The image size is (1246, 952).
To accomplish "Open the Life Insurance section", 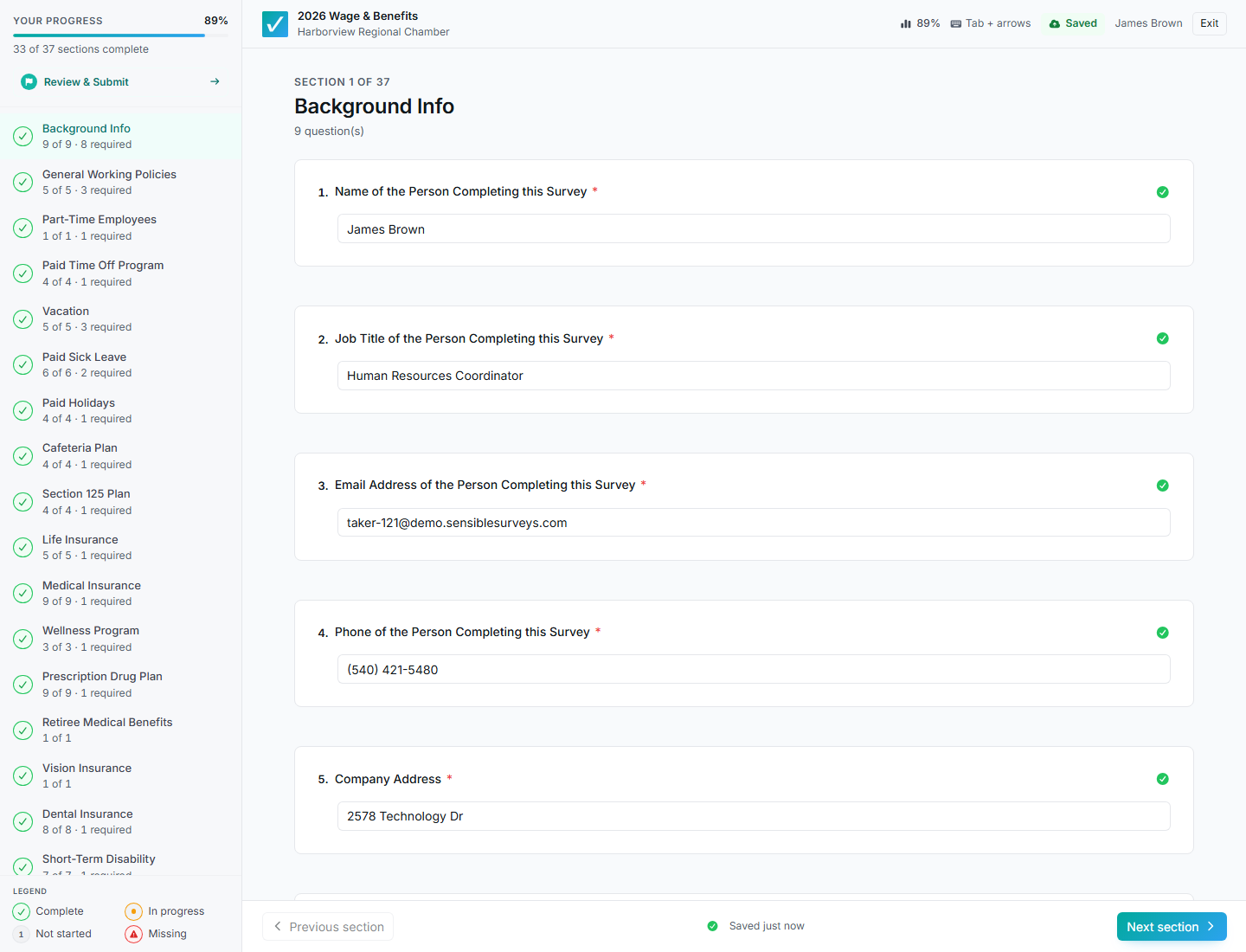I will pyautogui.click(x=120, y=547).
